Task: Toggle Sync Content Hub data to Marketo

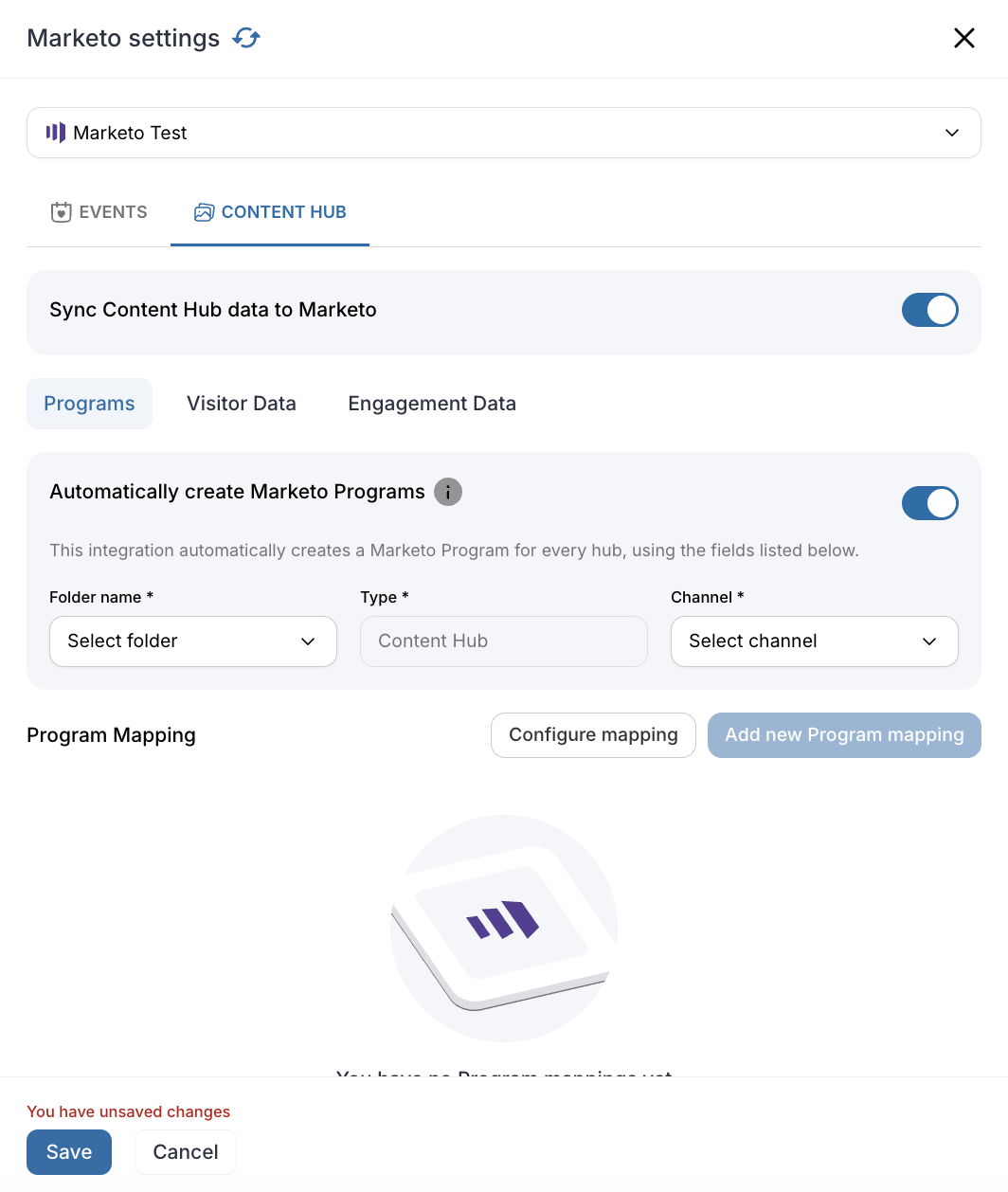Action: 929,310
